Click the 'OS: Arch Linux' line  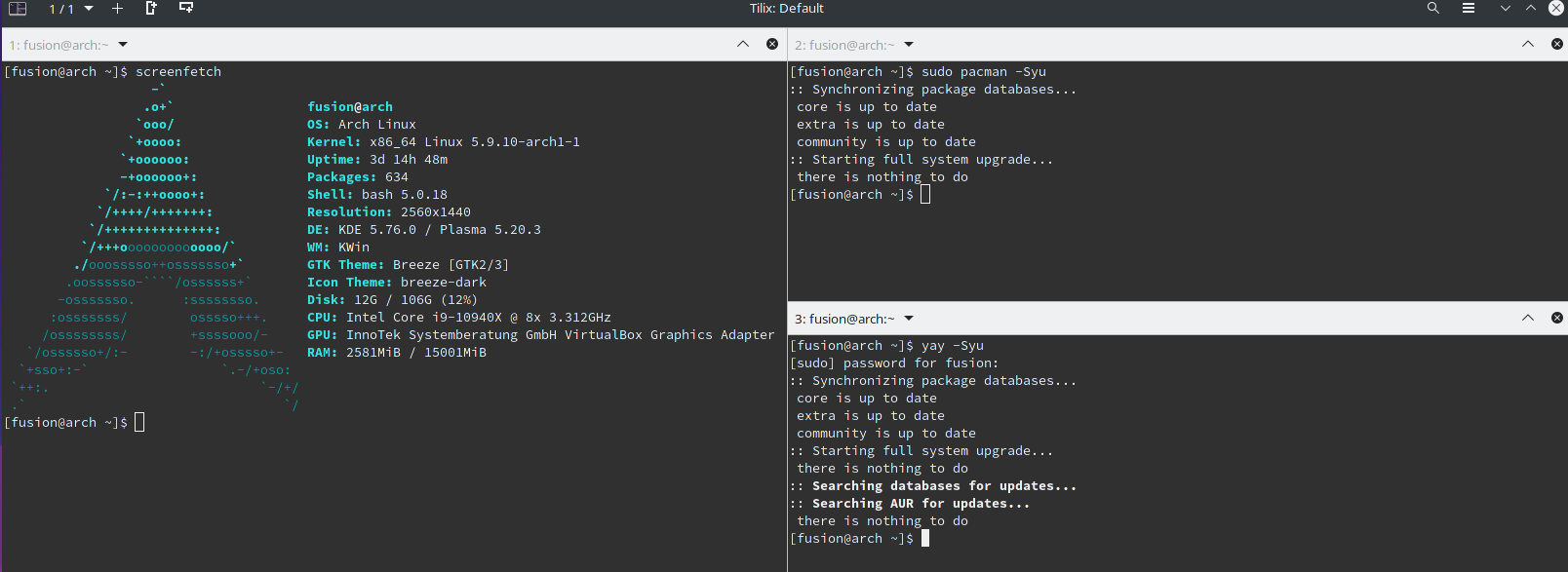click(x=362, y=125)
